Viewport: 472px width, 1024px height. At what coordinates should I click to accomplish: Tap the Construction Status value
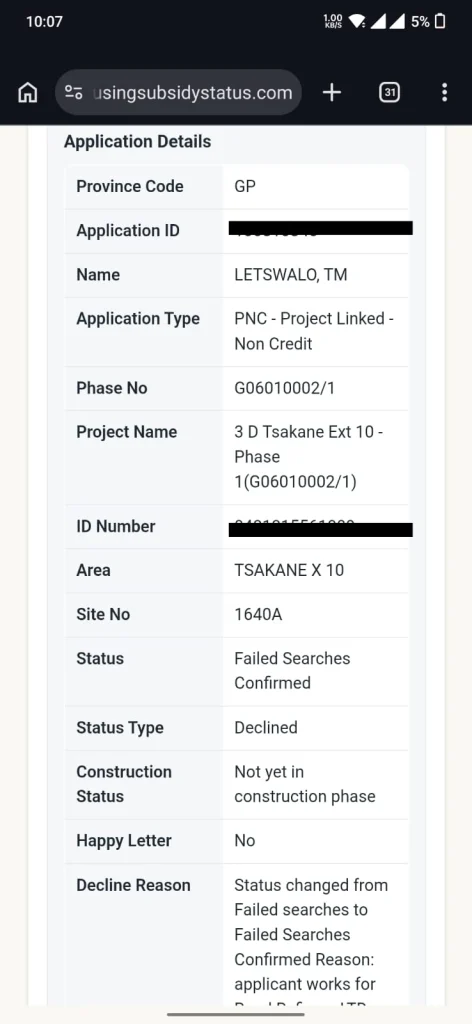[x=305, y=784]
